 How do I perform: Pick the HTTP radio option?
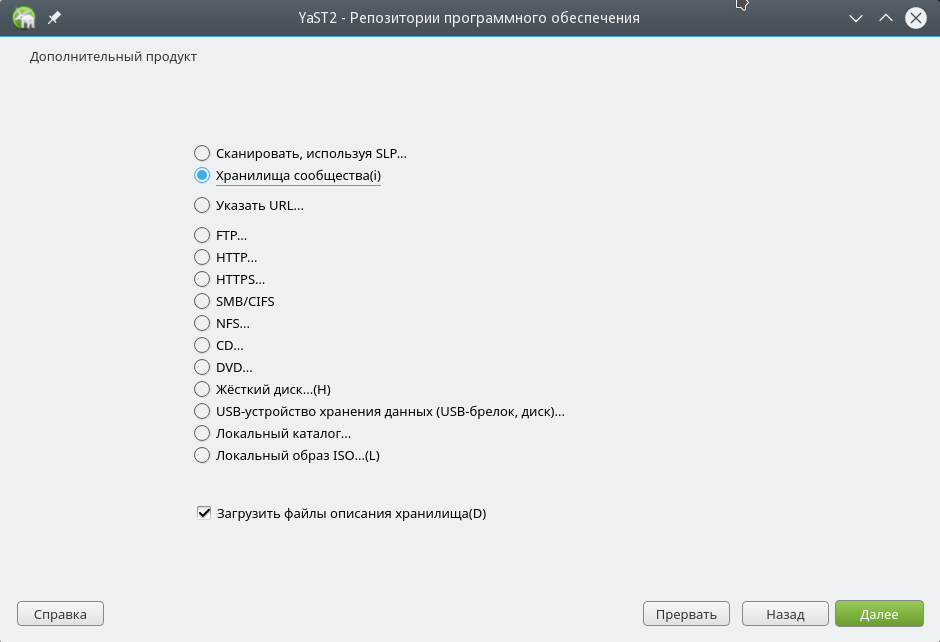pos(202,257)
